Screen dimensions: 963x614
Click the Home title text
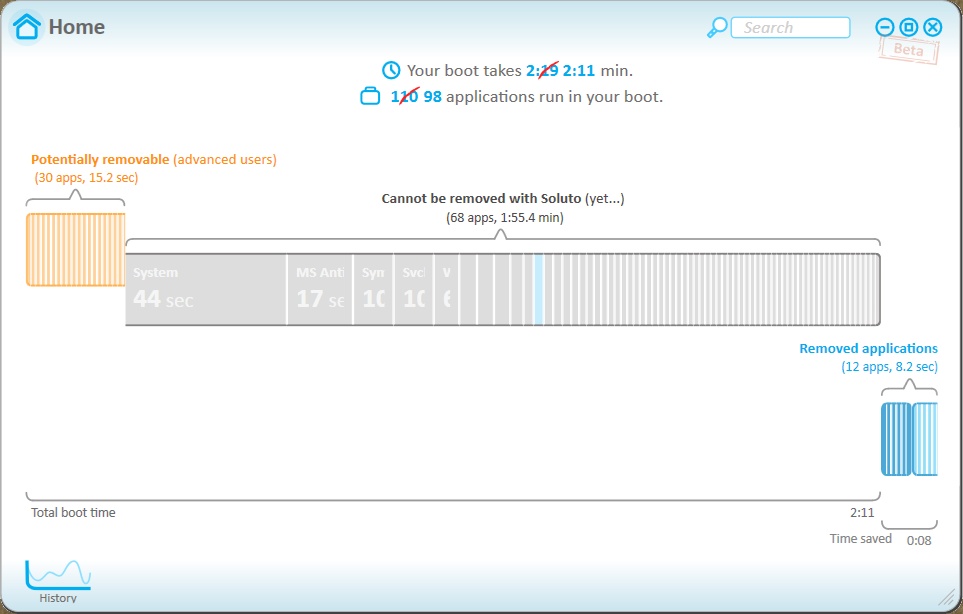click(77, 27)
